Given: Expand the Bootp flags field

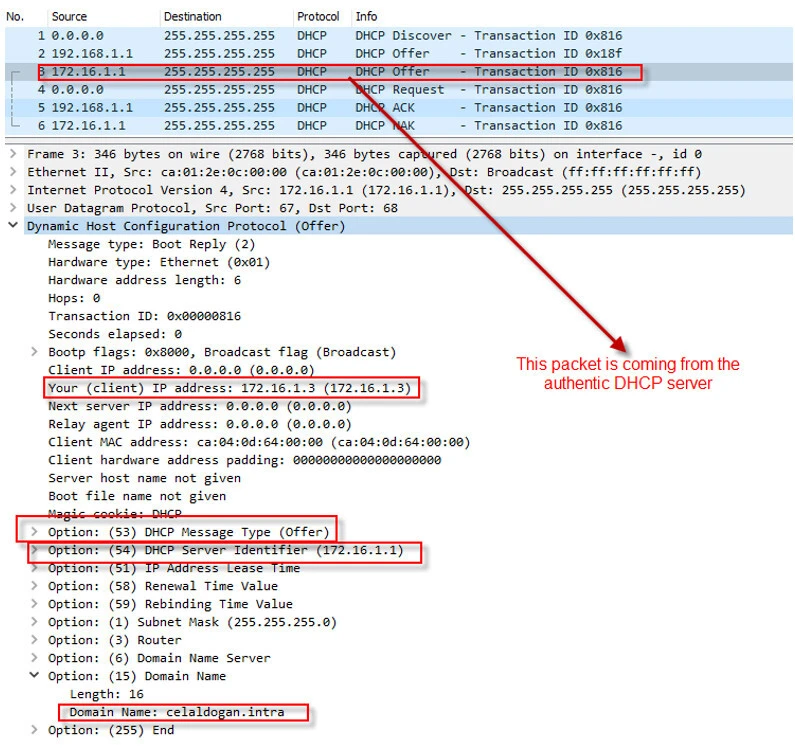Looking at the screenshot, I should pos(36,352).
